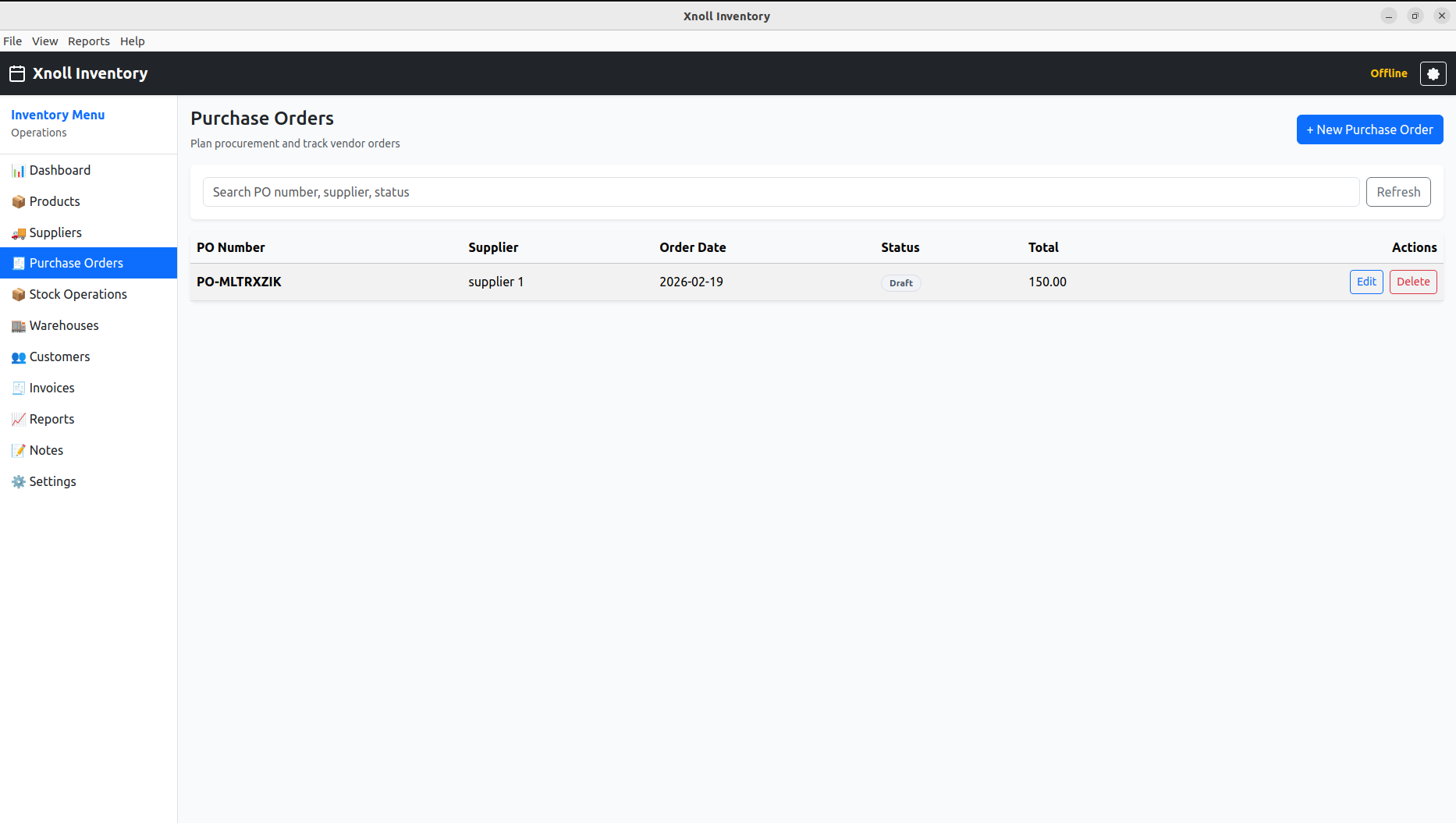
Task: Open the View menu
Action: (x=44, y=41)
